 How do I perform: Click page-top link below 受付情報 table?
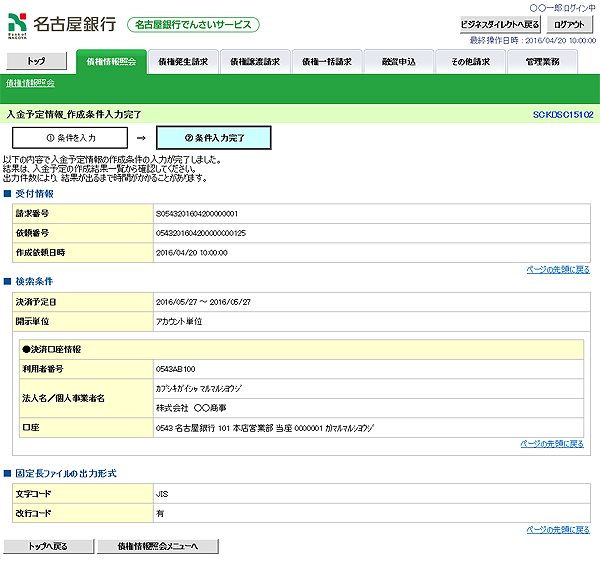(558, 270)
